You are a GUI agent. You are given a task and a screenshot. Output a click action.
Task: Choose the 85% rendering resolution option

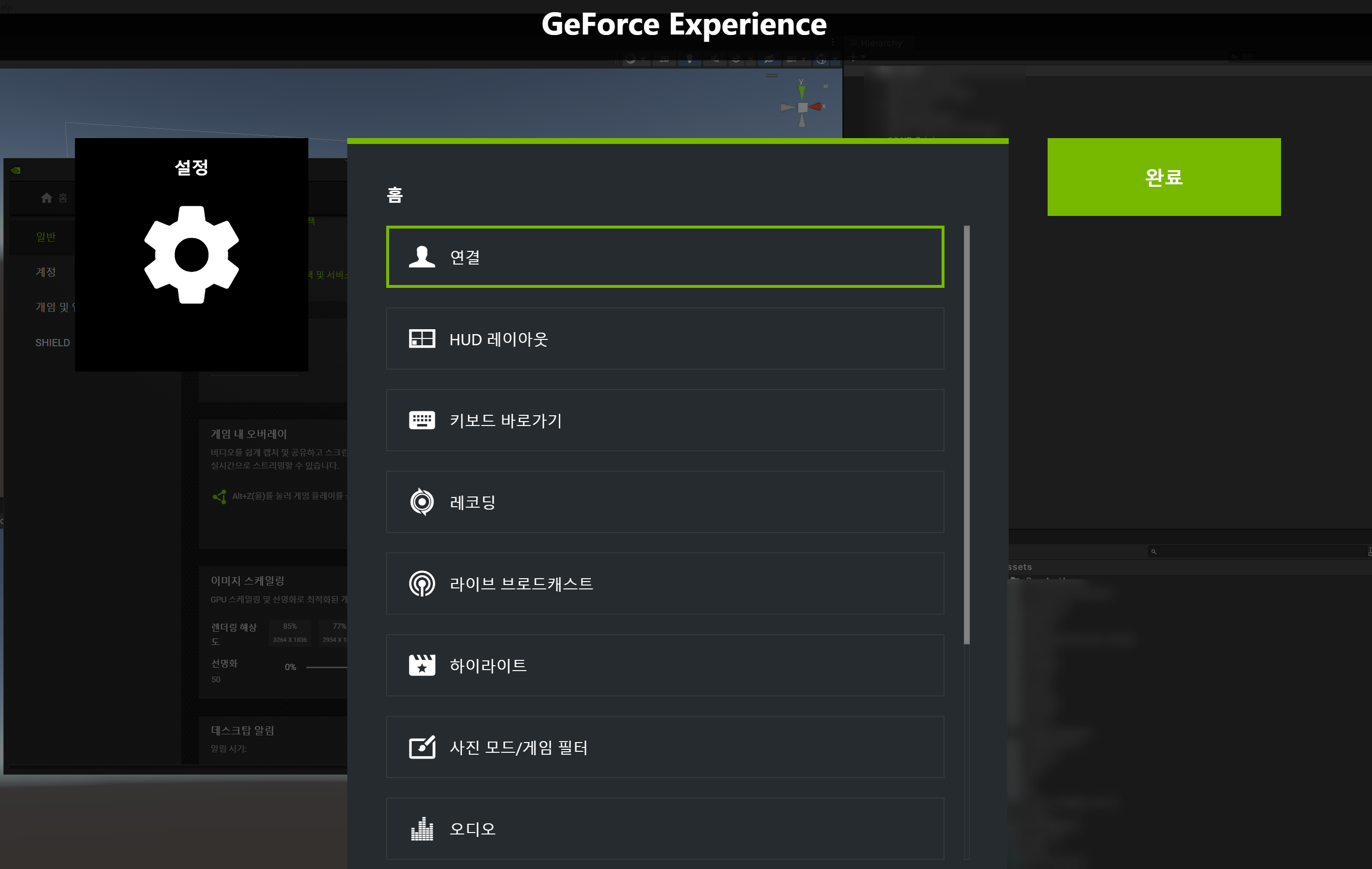click(x=289, y=633)
